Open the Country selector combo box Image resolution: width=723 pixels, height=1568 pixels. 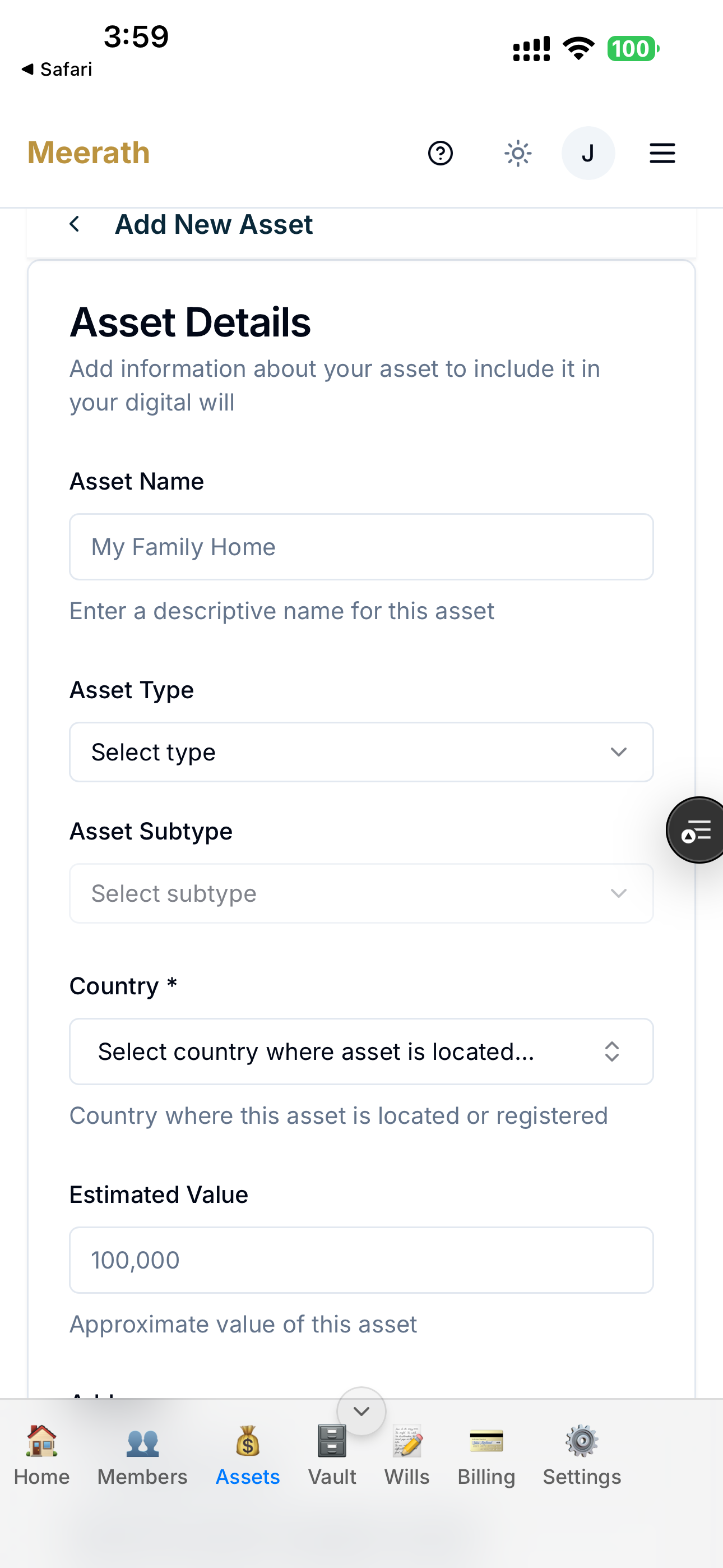[361, 1051]
